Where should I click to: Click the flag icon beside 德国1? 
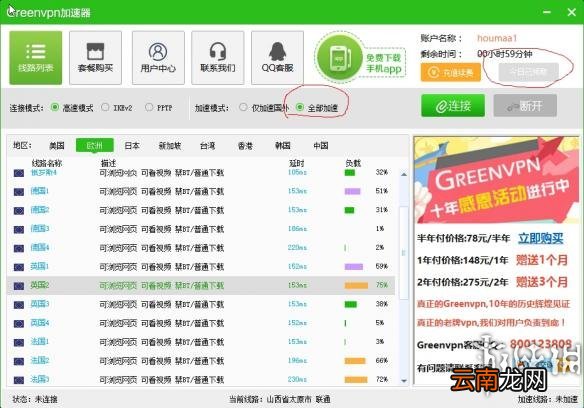pos(19,192)
